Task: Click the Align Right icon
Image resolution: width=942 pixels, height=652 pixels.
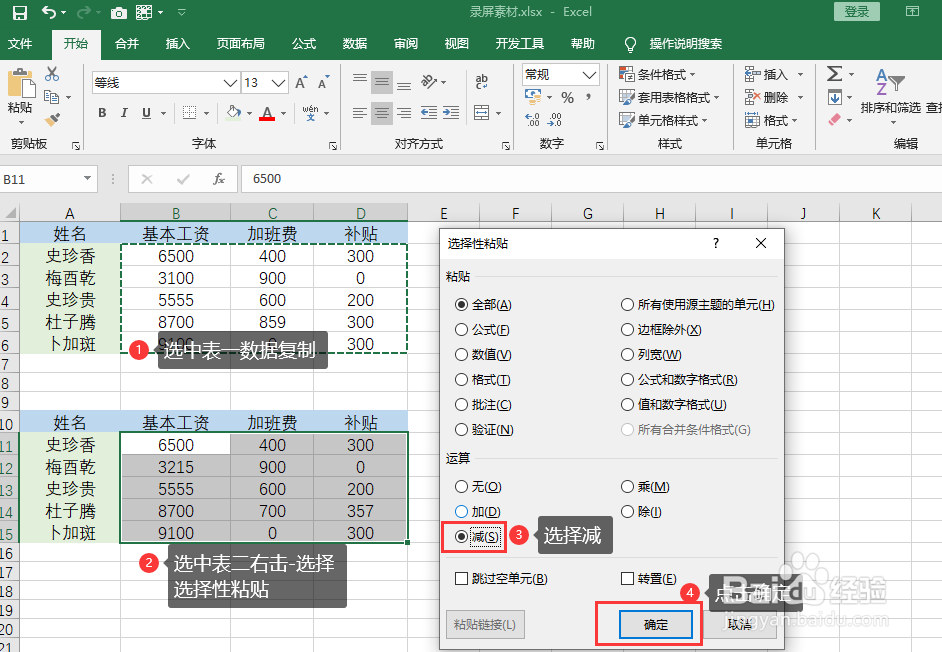Action: (404, 112)
